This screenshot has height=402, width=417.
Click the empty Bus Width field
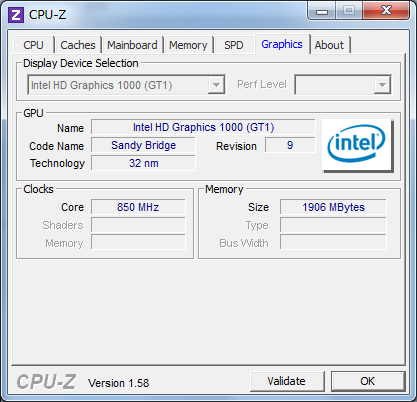point(333,243)
